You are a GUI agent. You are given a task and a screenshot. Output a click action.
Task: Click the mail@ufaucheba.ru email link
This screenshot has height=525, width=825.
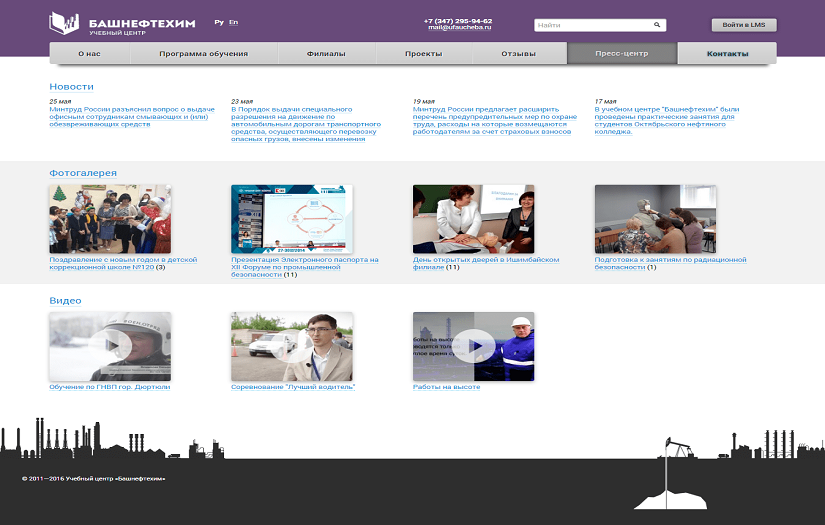tap(459, 27)
